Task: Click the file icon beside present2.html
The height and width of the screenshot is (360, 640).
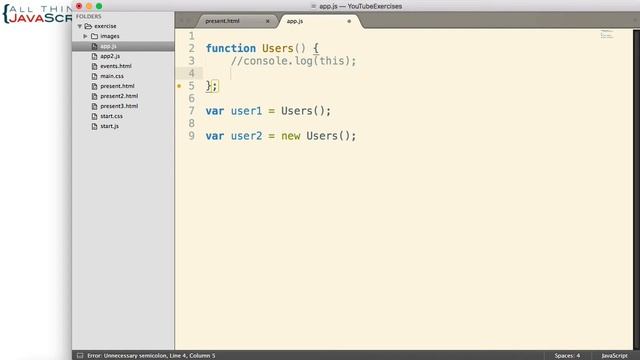Action: tap(95, 96)
